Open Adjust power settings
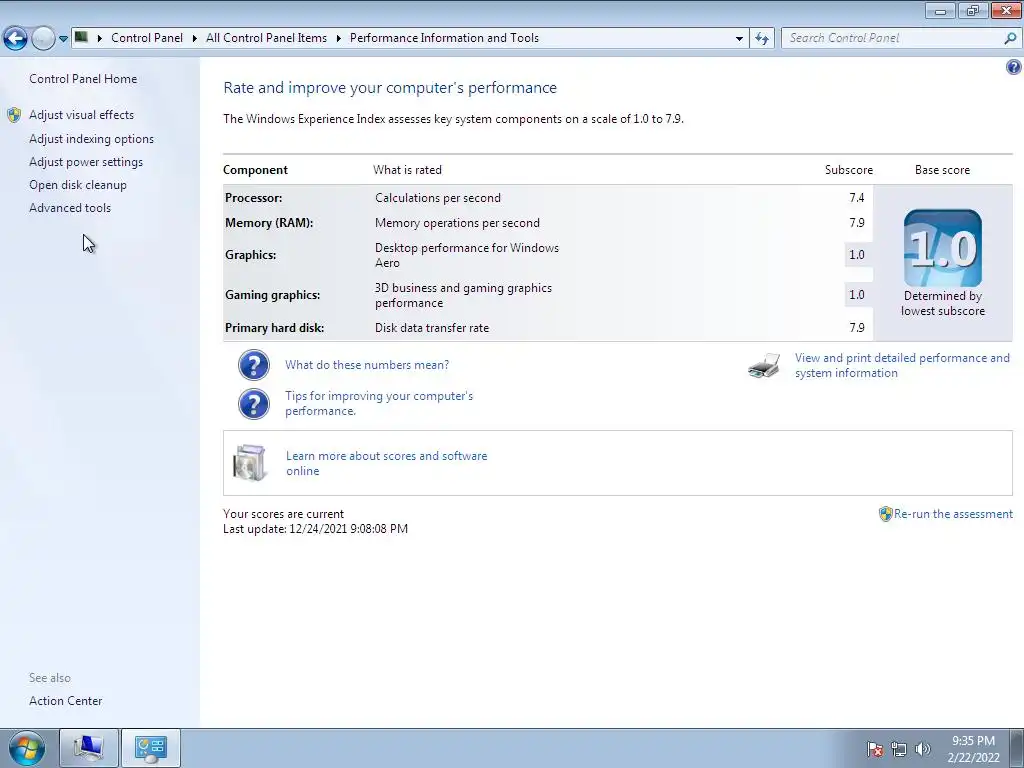Viewport: 1024px width, 768px height. pyautogui.click(x=86, y=162)
